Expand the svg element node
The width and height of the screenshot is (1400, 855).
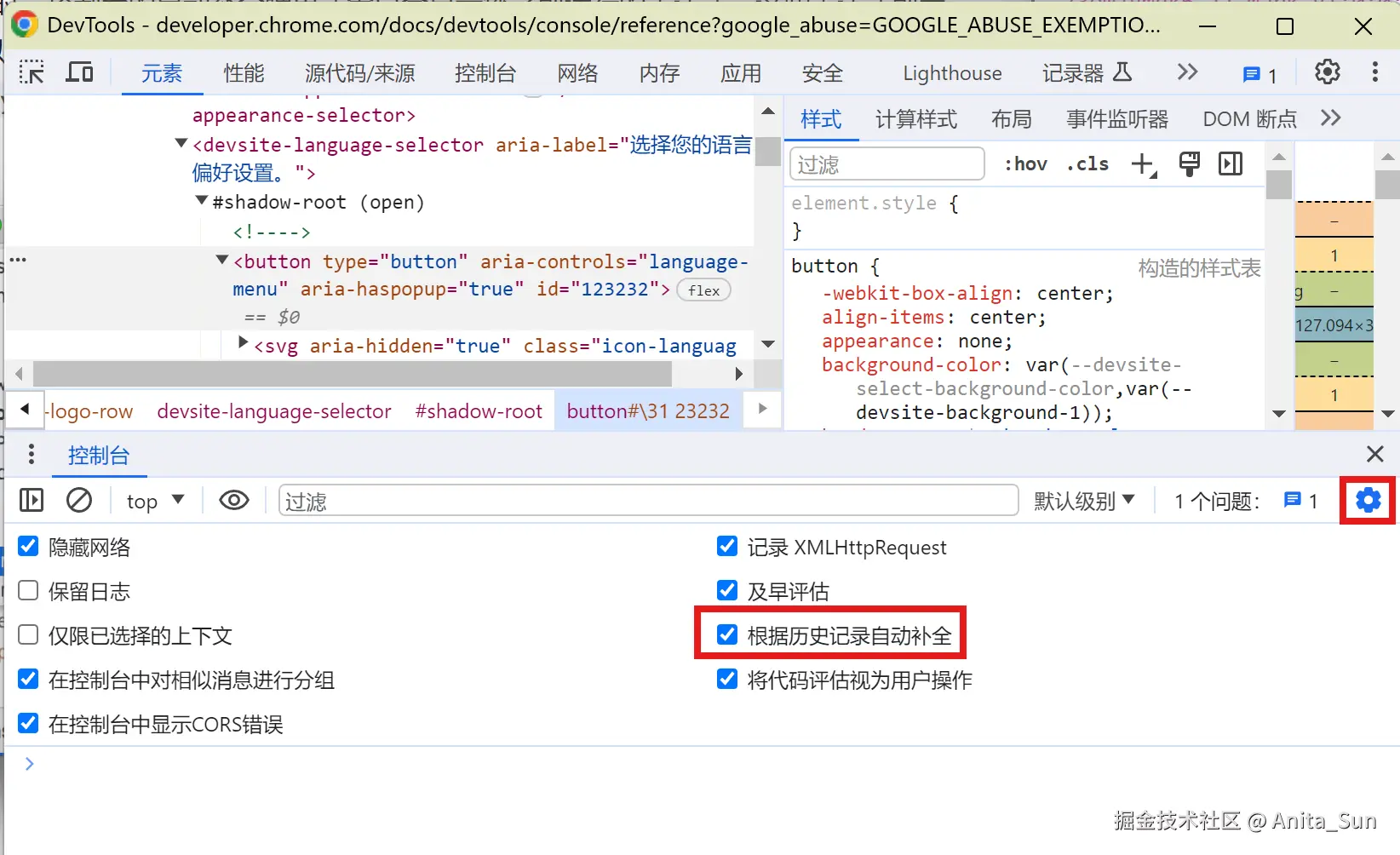[243, 342]
